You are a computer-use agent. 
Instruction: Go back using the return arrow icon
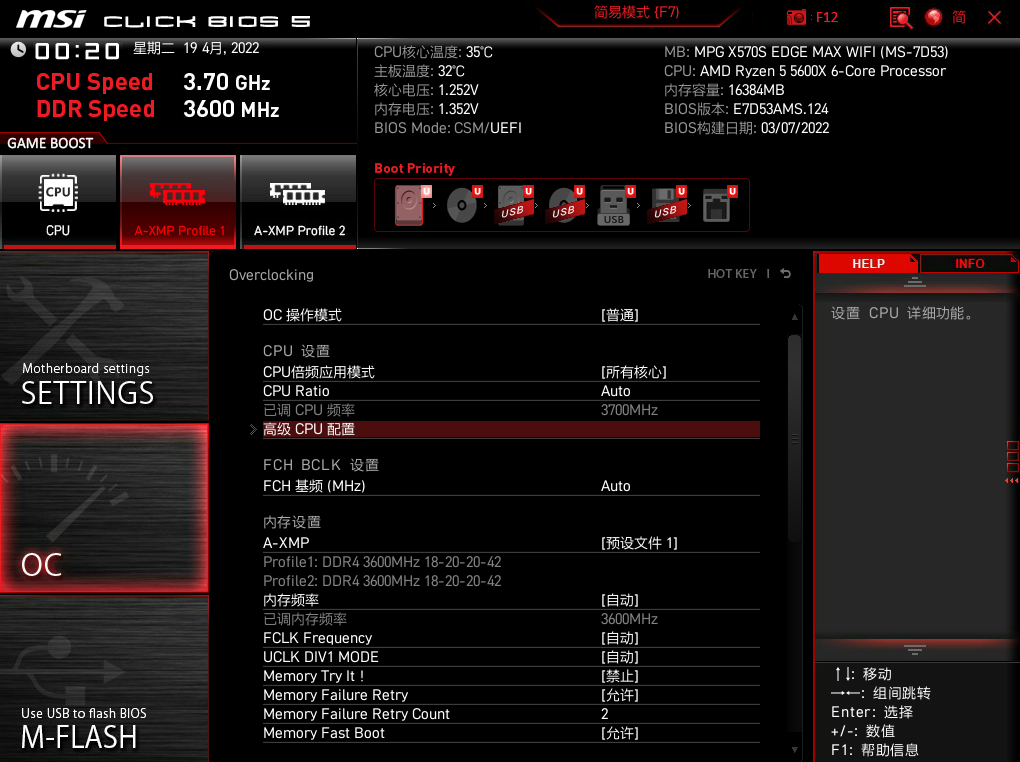click(786, 274)
